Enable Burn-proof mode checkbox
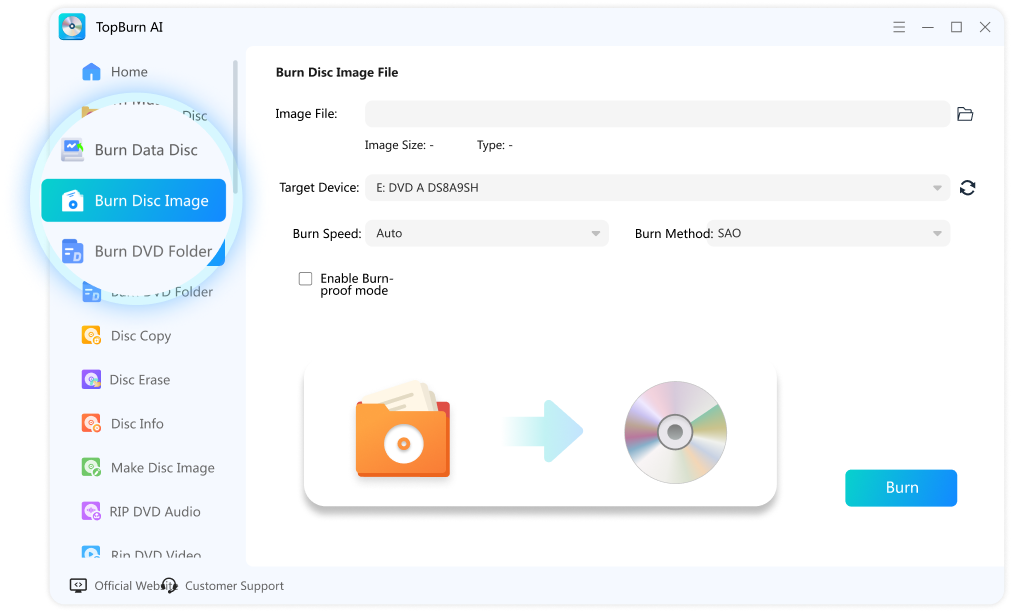This screenshot has height=611, width=1011. tap(306, 279)
